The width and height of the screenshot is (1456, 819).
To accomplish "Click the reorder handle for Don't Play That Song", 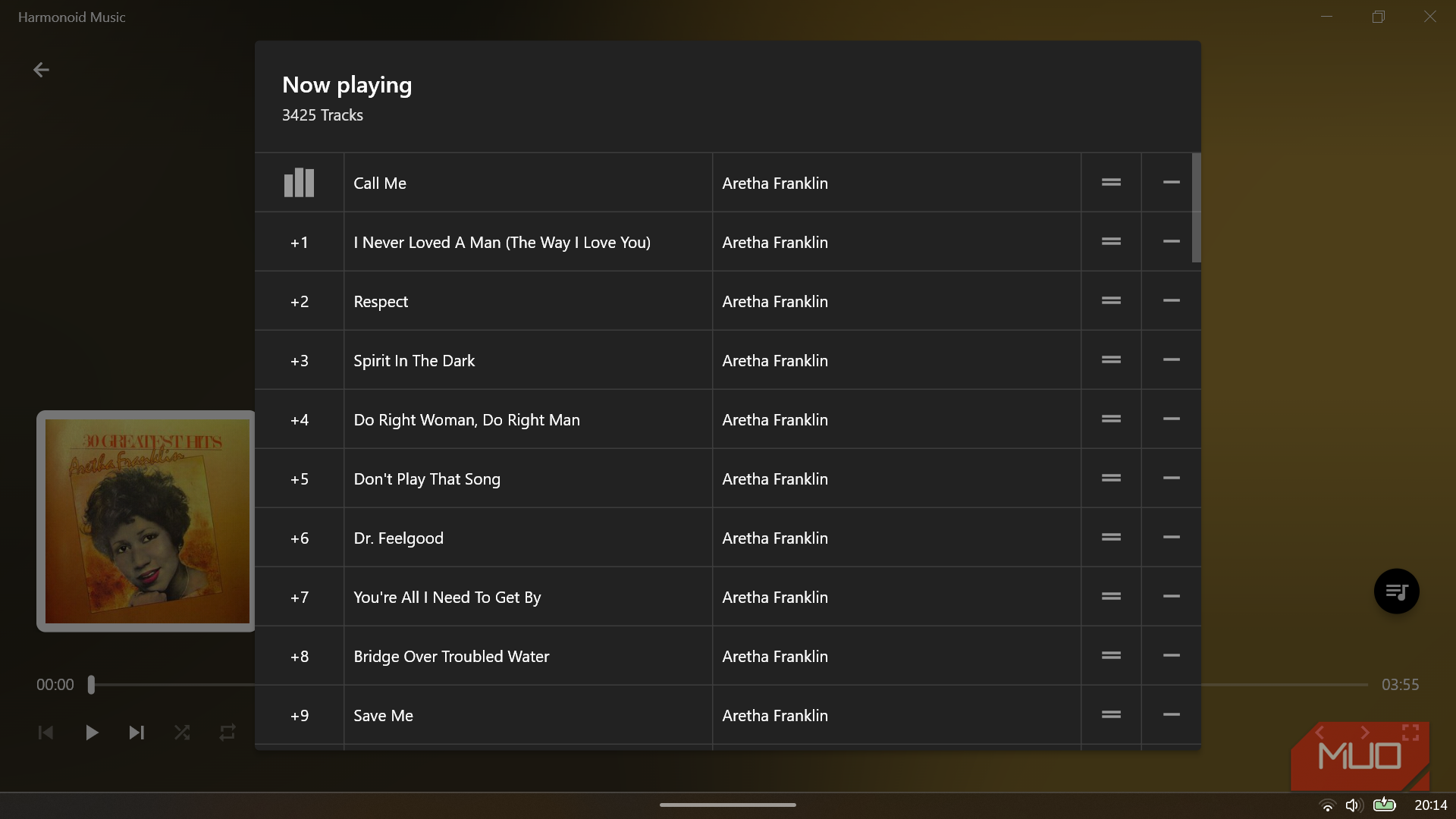I will point(1111,478).
